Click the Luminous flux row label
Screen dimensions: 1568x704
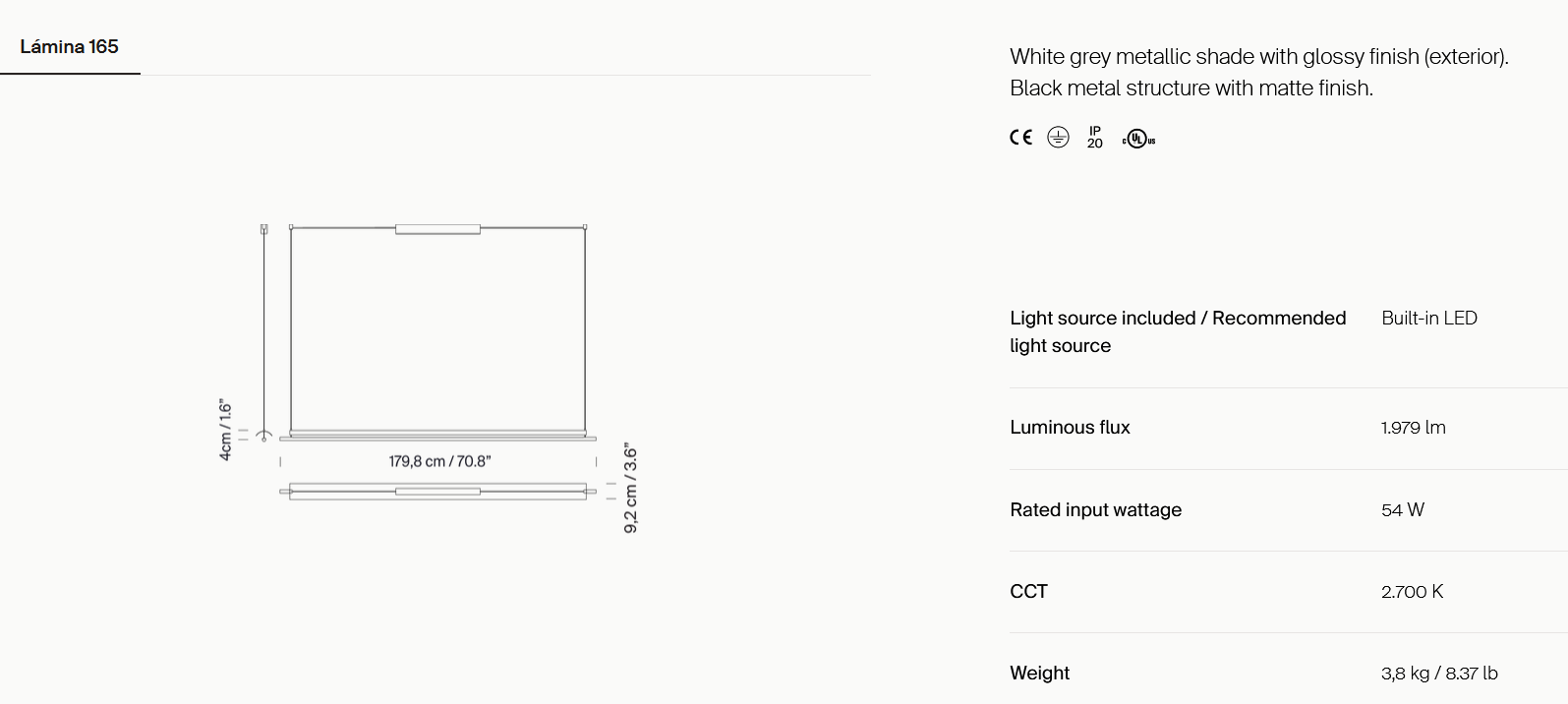click(1070, 428)
